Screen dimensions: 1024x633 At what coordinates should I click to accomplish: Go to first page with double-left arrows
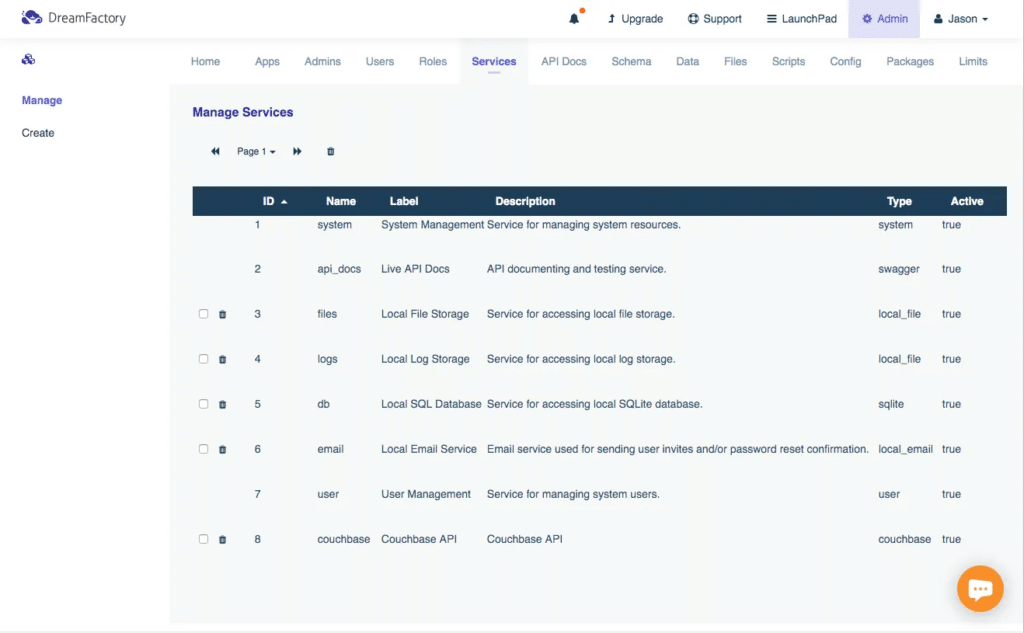coord(214,151)
